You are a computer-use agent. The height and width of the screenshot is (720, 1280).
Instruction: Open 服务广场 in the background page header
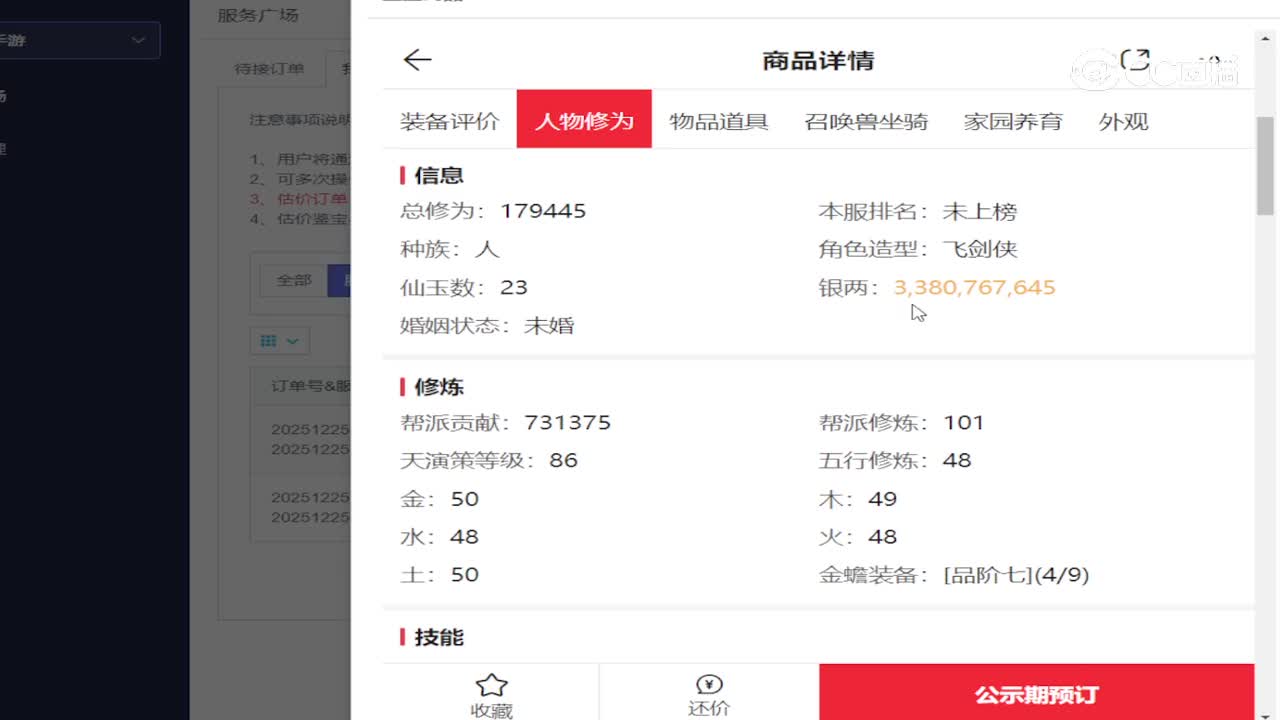point(258,15)
